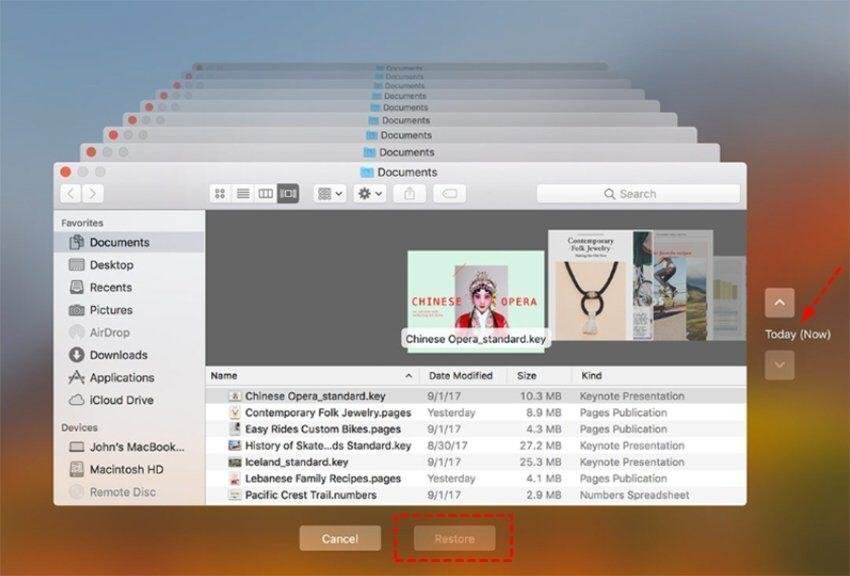This screenshot has width=850, height=576.
Task: Select Iceland_standard.key file
Action: [x=476, y=462]
